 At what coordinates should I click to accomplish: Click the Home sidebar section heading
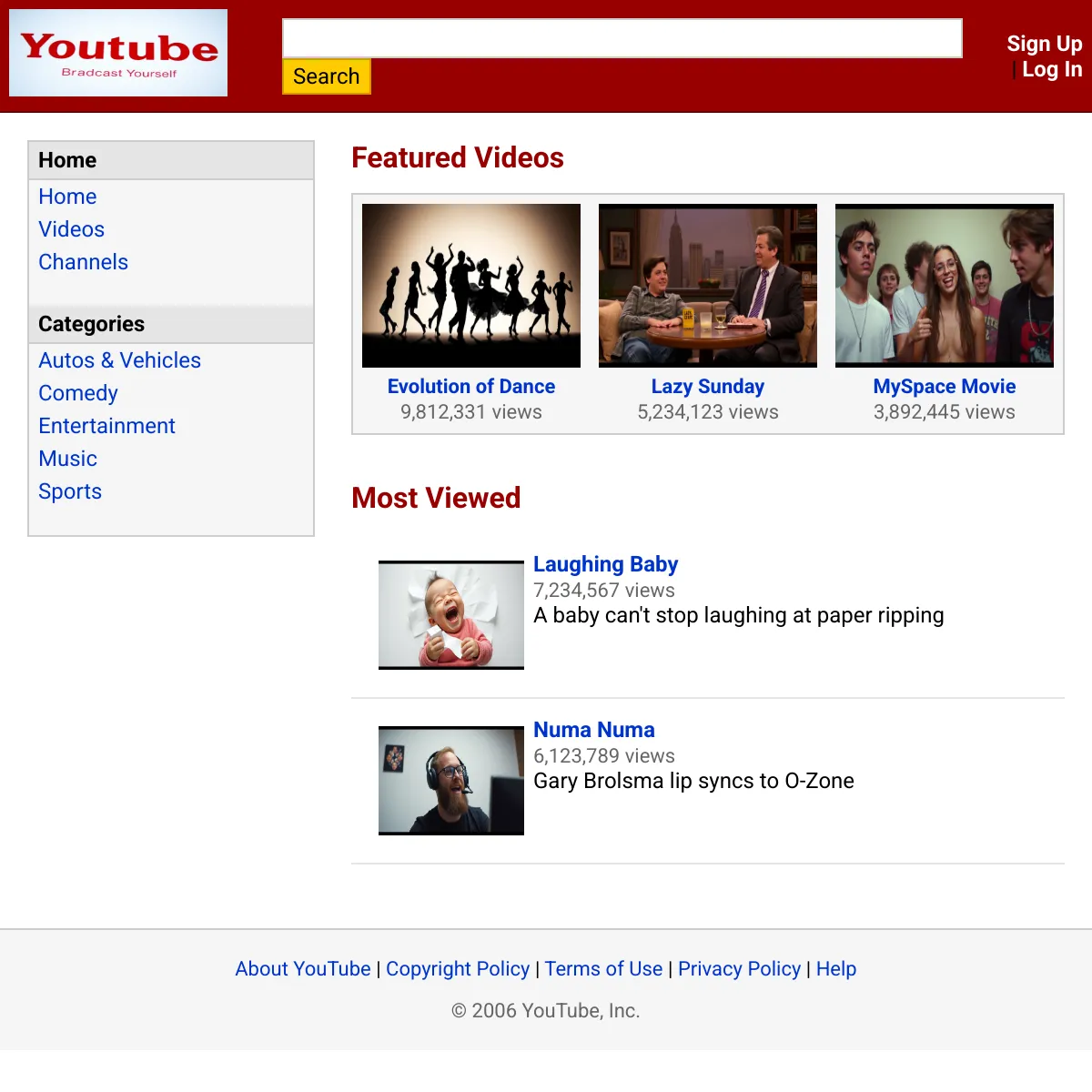[x=67, y=160]
